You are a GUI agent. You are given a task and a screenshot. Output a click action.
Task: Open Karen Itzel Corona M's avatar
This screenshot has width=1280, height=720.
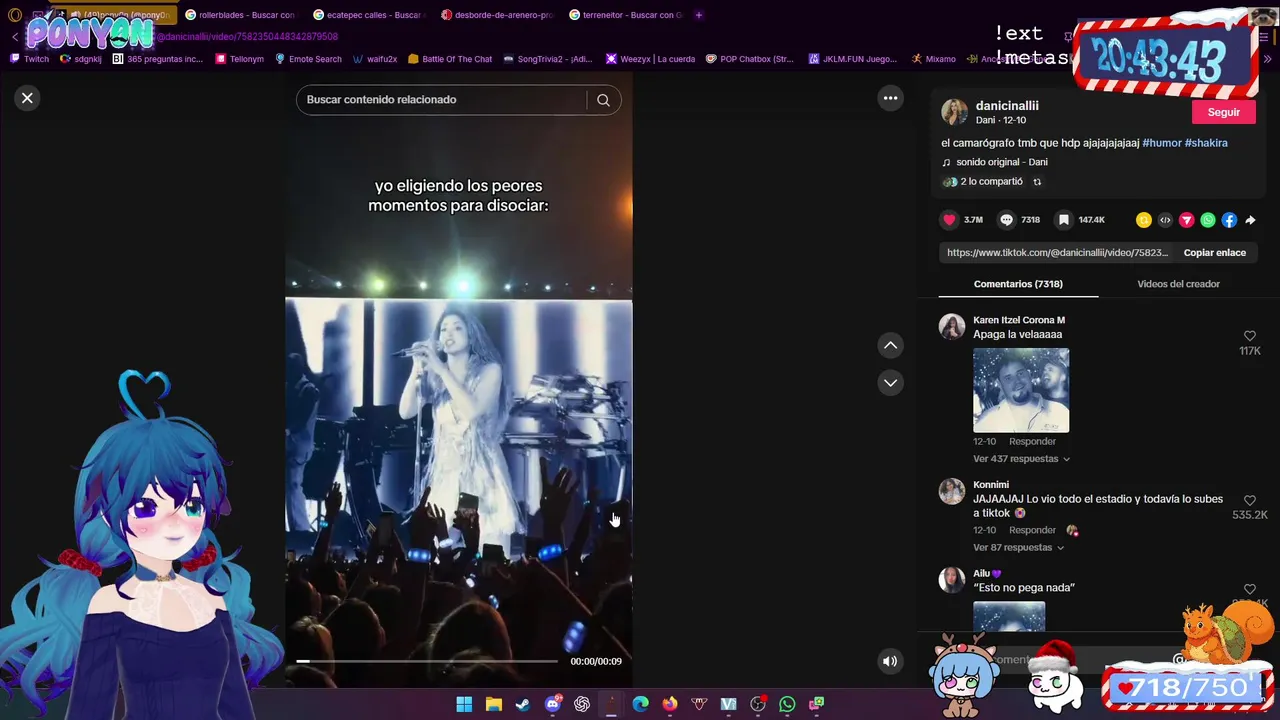tap(952, 327)
